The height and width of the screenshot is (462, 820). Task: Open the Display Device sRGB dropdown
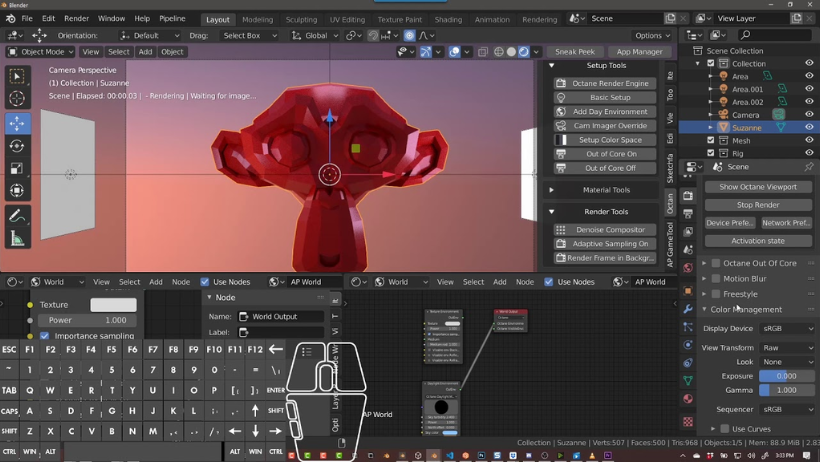(x=787, y=329)
